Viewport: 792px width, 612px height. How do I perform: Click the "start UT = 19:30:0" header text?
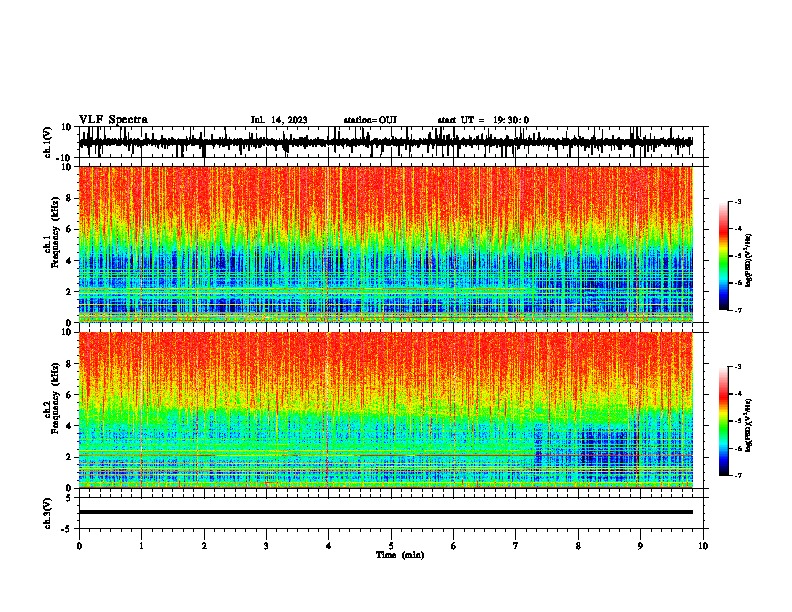483,120
